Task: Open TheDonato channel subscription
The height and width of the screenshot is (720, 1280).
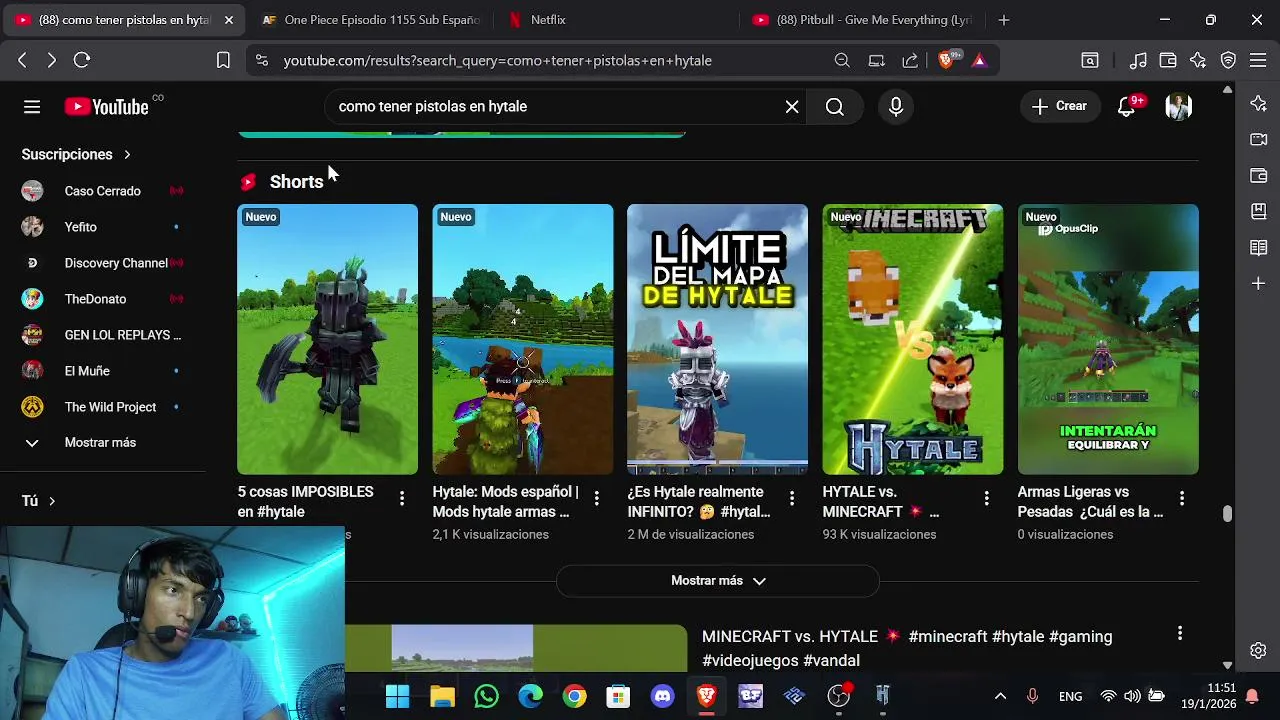Action: 103,299
